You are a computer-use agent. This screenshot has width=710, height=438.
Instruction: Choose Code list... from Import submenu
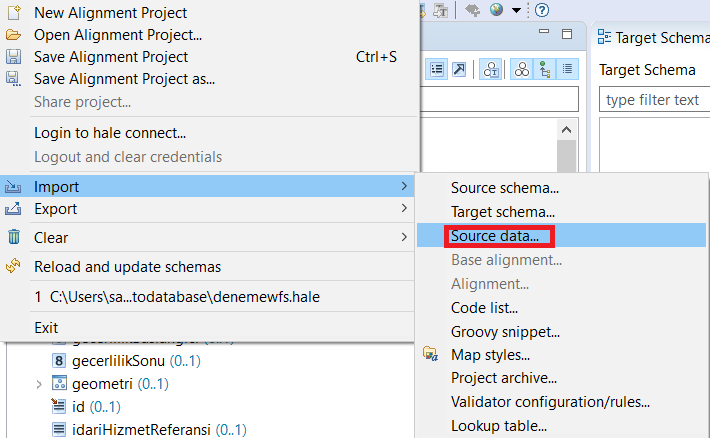(x=484, y=308)
